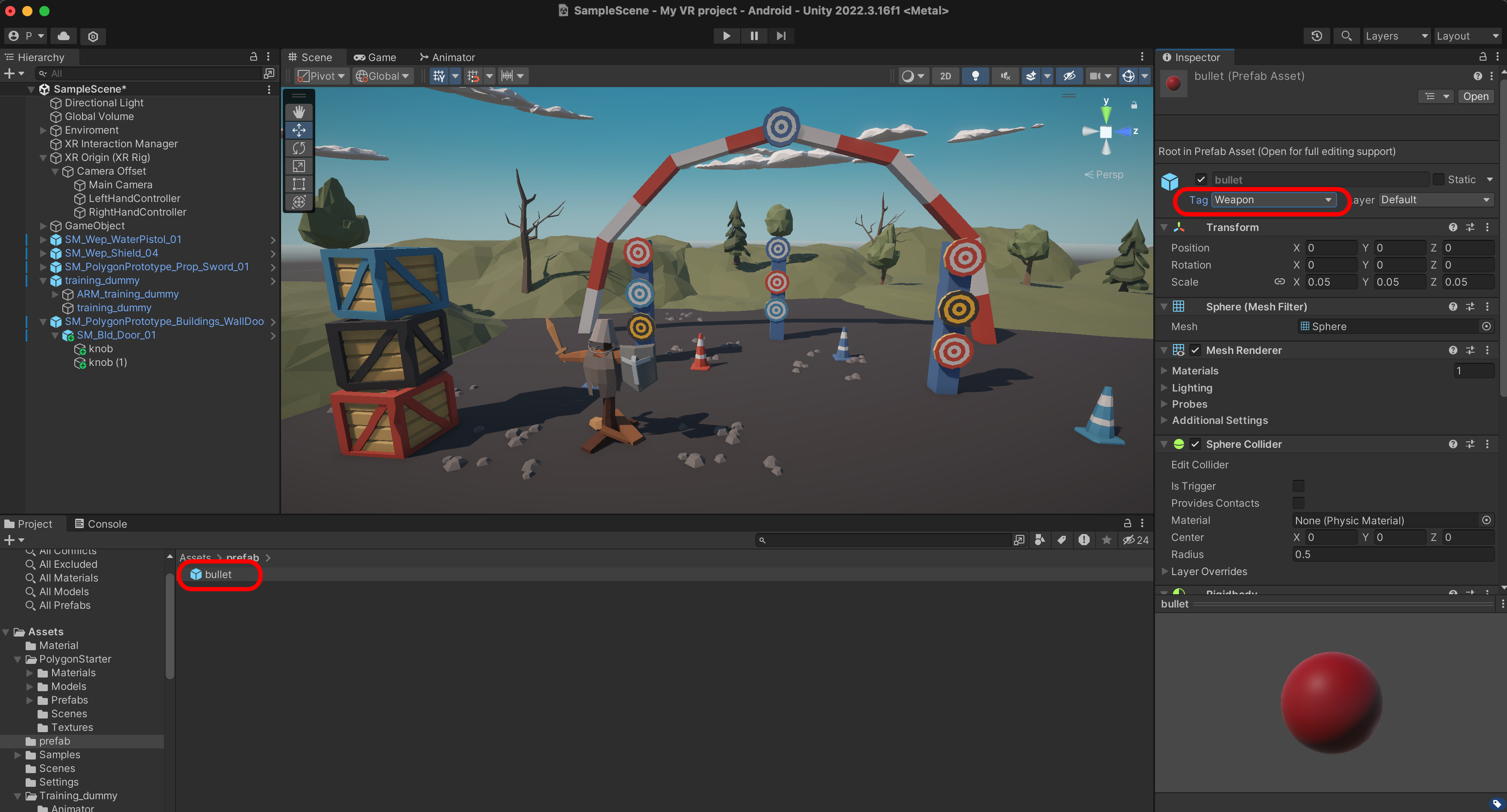Open Unity cloud services icon
1507x812 pixels.
coord(63,36)
